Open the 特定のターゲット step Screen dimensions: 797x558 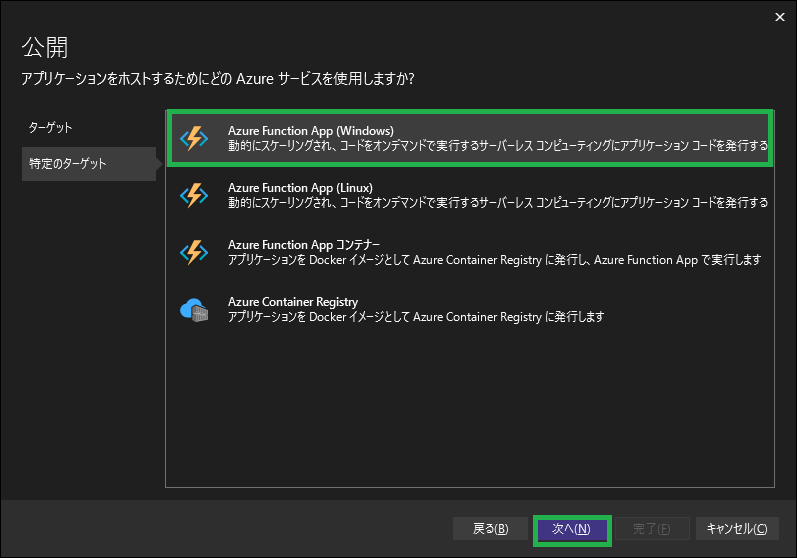(x=68, y=163)
